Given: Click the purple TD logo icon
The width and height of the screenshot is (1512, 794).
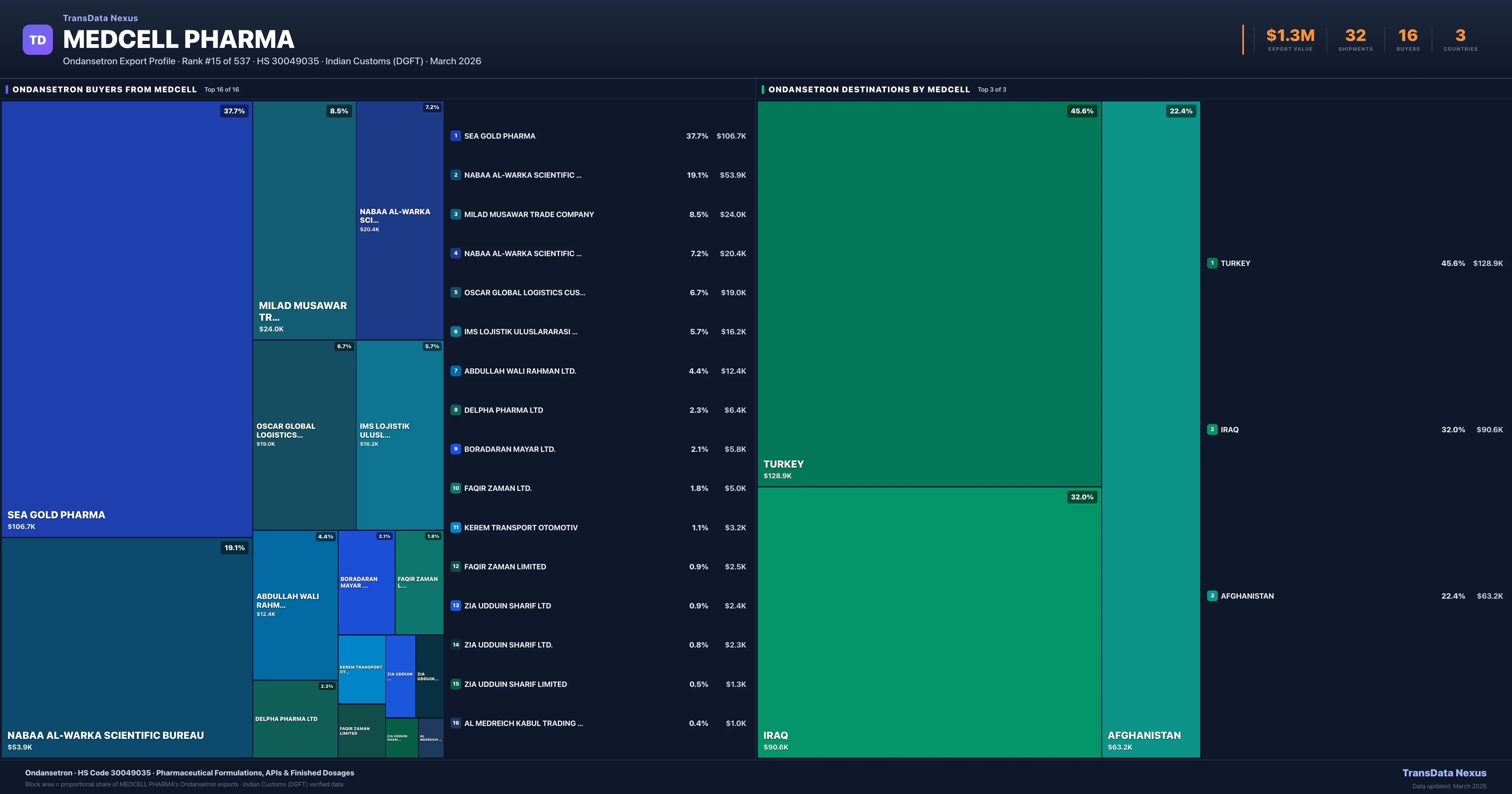Looking at the screenshot, I should (37, 40).
